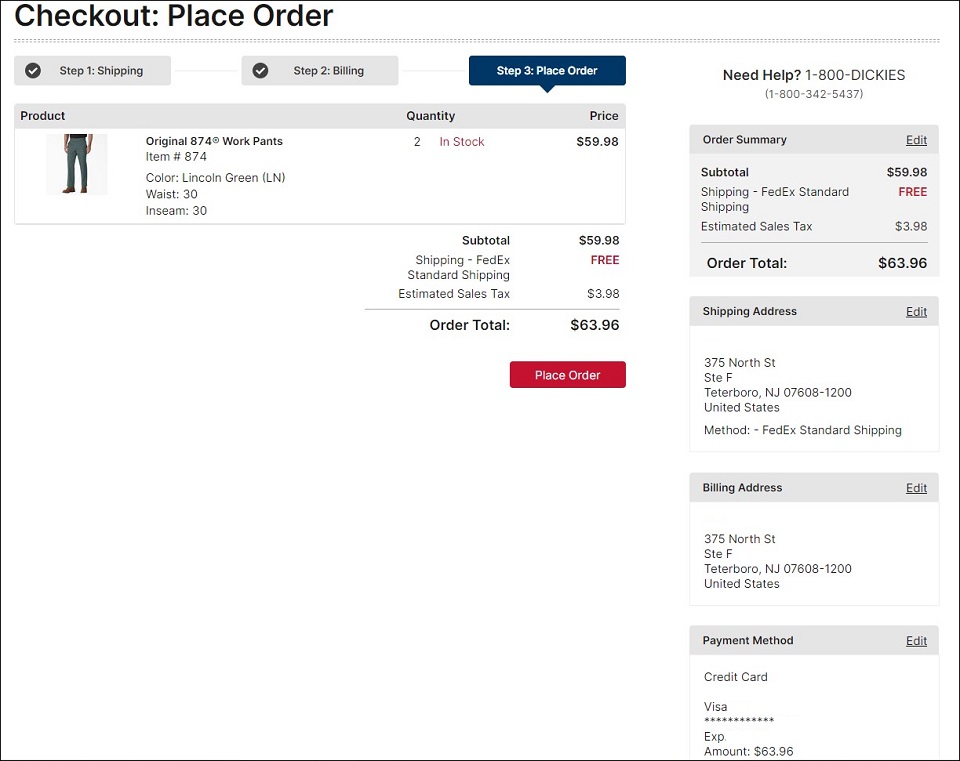This screenshot has width=960, height=761.
Task: Click the red Place Order button
Action: pos(568,375)
